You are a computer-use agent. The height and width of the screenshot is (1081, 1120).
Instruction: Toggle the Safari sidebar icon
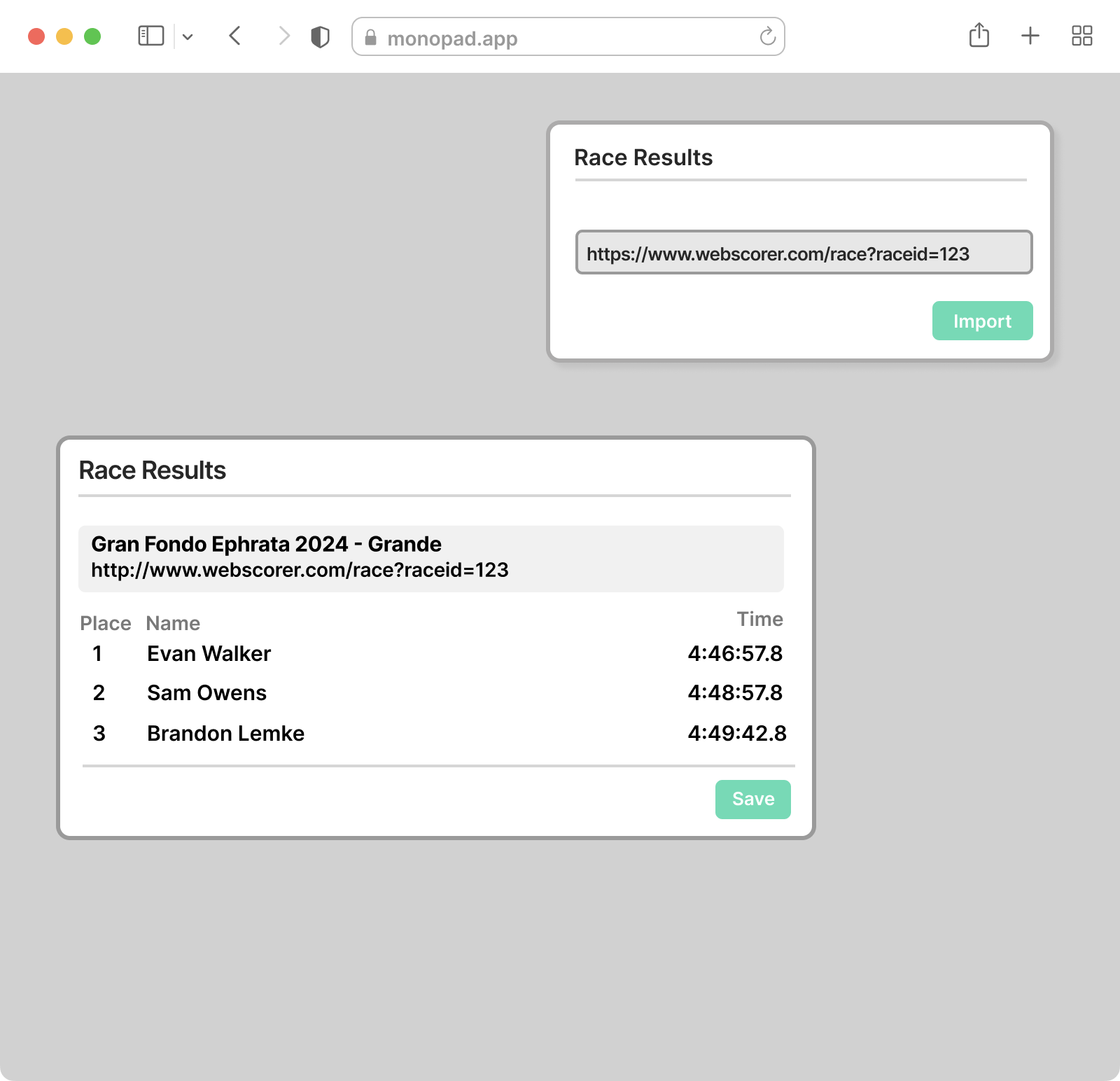[150, 36]
